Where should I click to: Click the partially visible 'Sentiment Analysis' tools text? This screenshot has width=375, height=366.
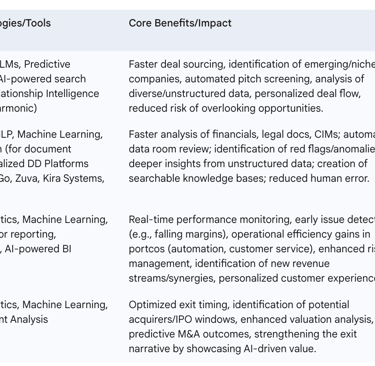pyautogui.click(x=24, y=319)
